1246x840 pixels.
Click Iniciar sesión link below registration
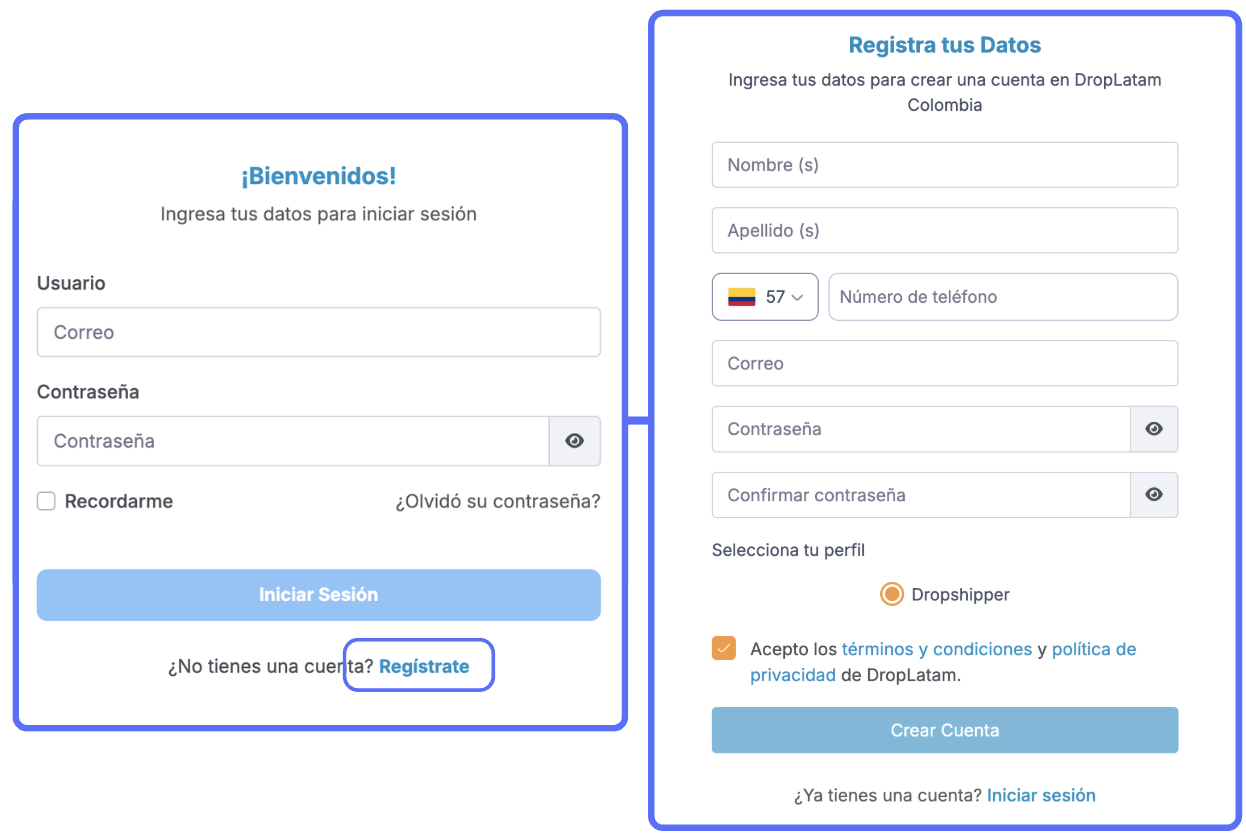tap(1041, 796)
